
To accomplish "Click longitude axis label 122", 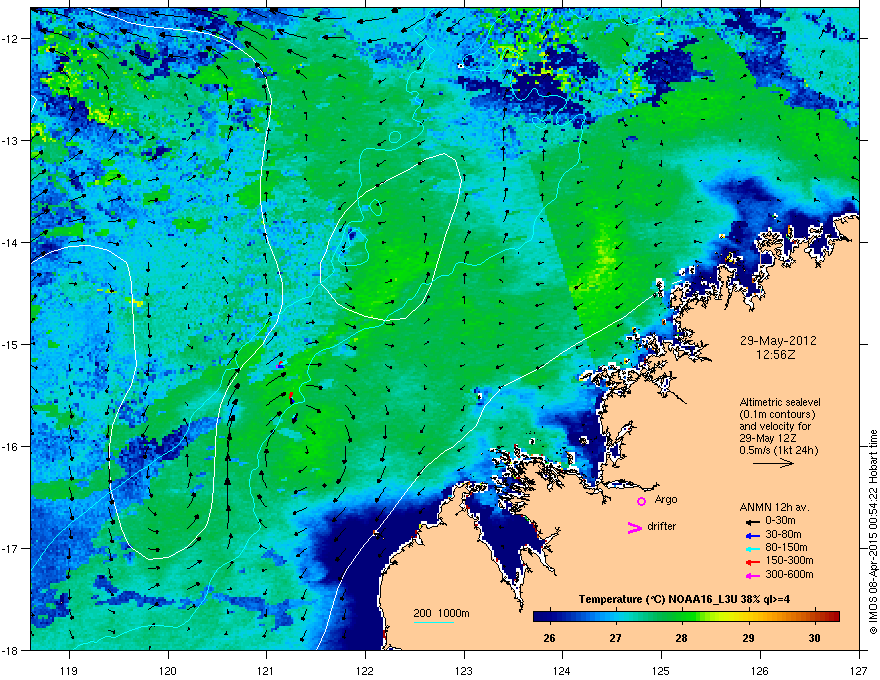I will click(x=365, y=670).
